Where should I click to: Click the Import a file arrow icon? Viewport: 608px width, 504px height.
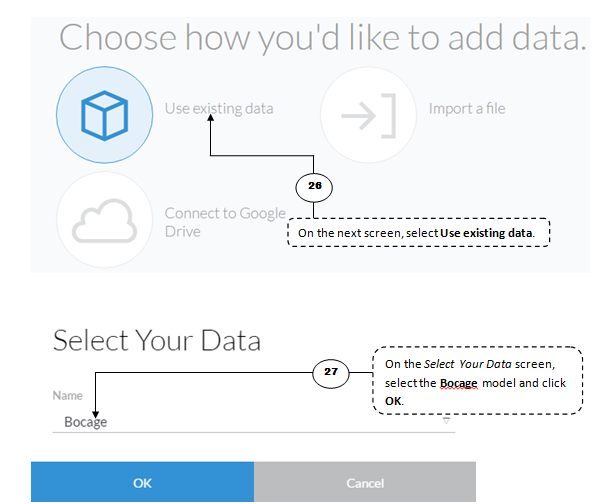click(368, 115)
